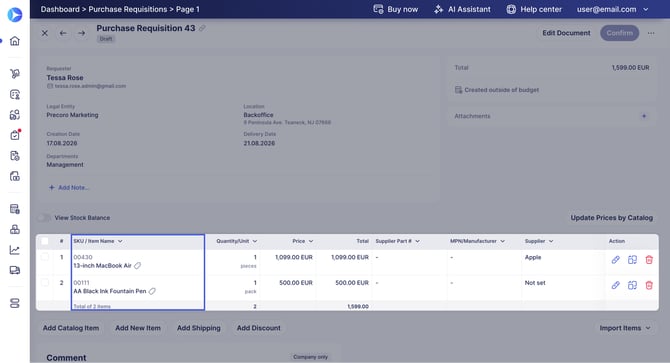Click Add Note link
The height and width of the screenshot is (363, 670).
[x=69, y=187]
